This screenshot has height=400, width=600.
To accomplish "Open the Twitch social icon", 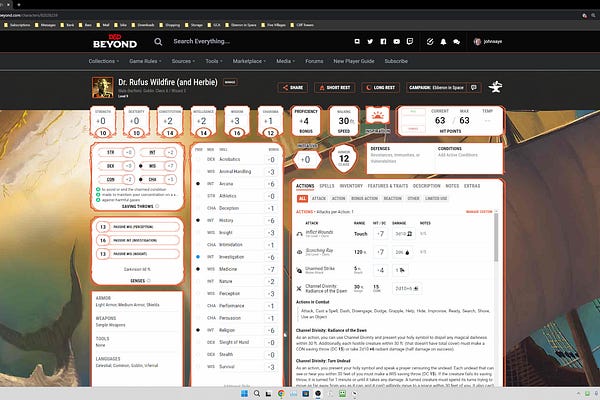I will pyautogui.click(x=410, y=41).
